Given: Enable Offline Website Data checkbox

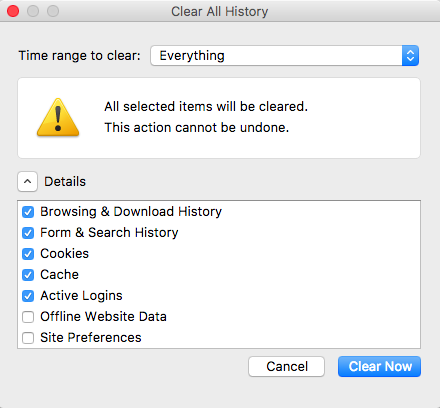Looking at the screenshot, I should (x=28, y=317).
